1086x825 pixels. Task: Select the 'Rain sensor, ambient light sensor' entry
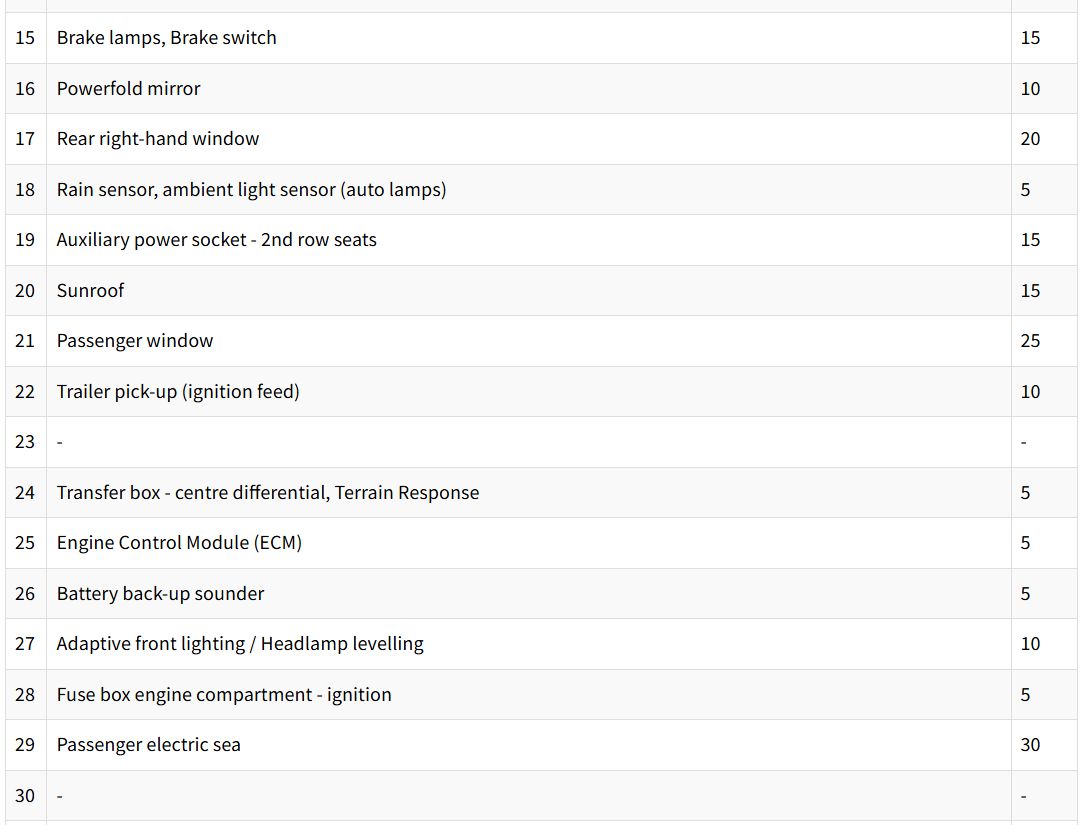coord(251,190)
